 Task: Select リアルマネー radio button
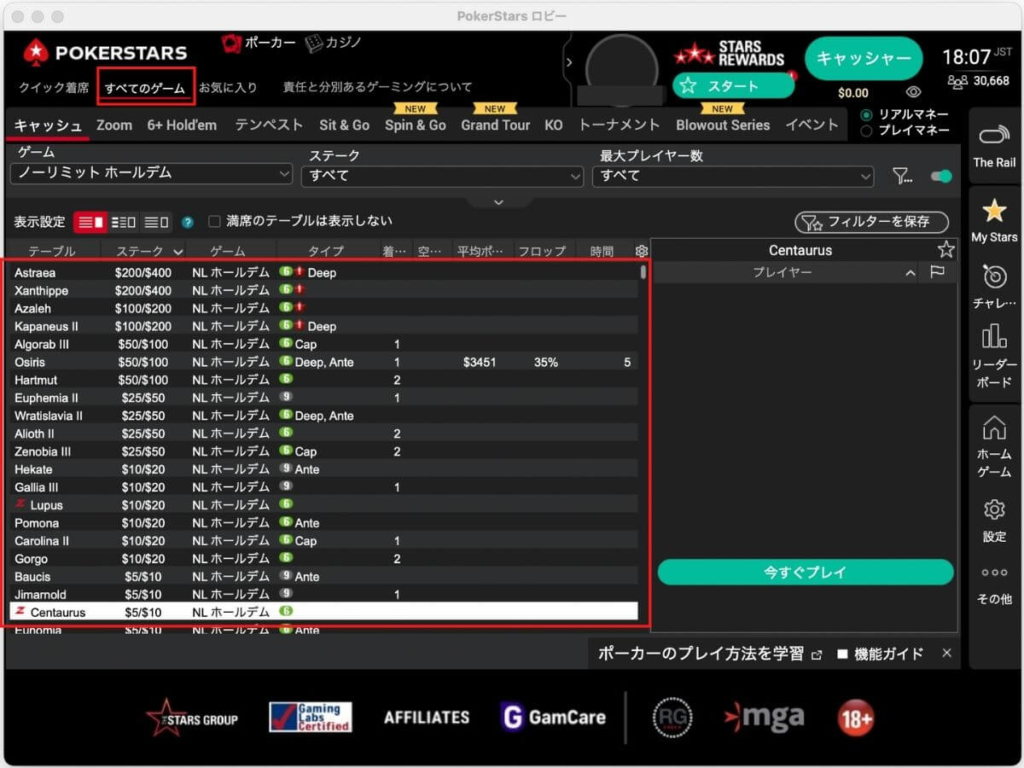tap(866, 115)
